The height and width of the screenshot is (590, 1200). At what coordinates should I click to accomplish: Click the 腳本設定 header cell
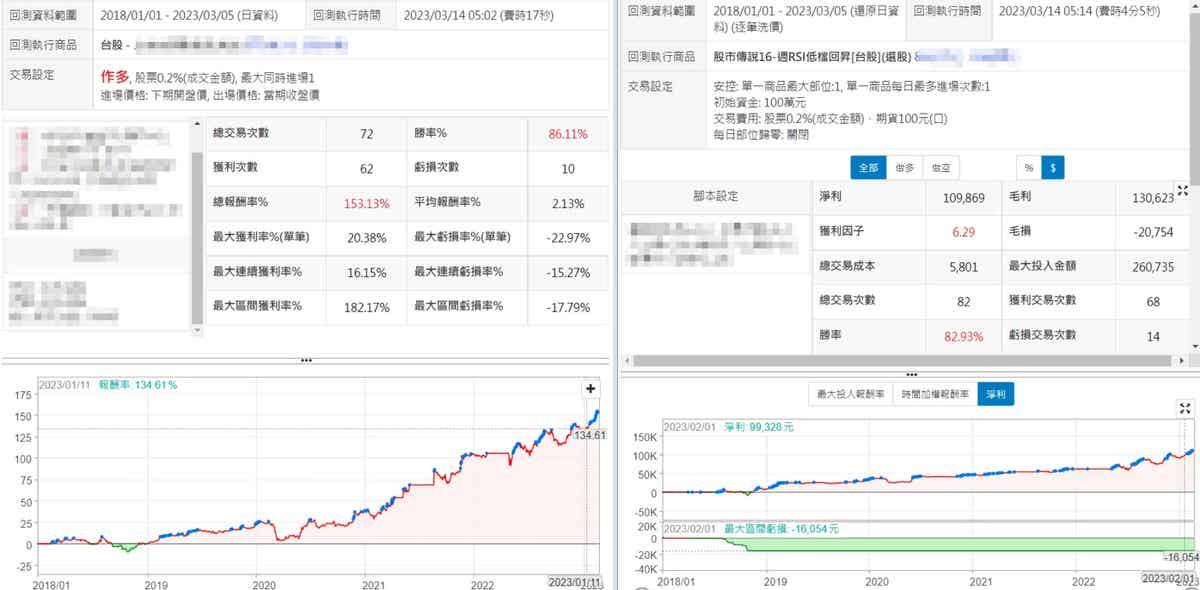(714, 197)
